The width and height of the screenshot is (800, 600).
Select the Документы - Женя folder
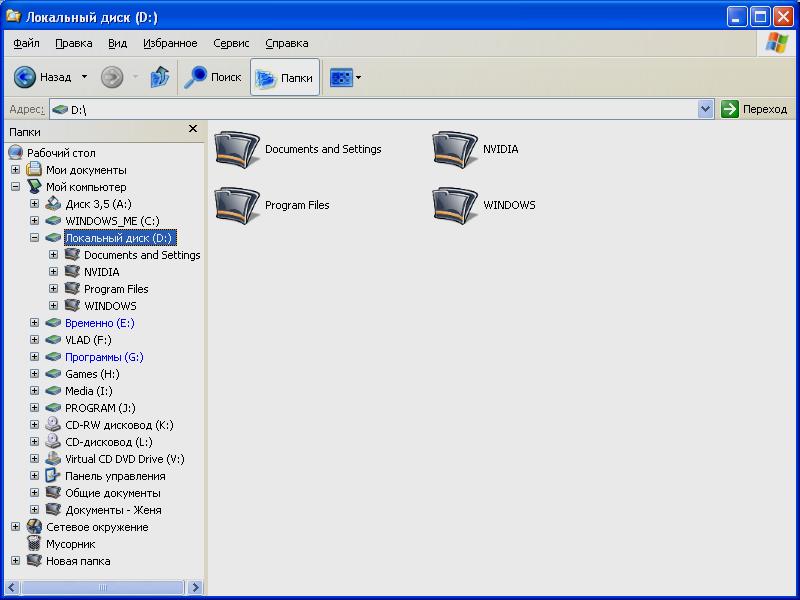(113, 510)
